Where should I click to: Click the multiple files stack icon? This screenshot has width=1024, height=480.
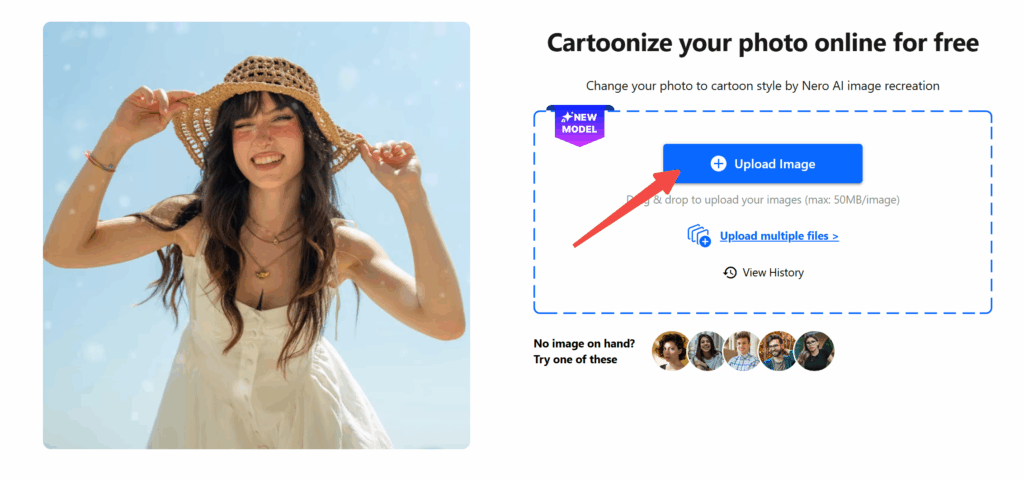pos(698,236)
